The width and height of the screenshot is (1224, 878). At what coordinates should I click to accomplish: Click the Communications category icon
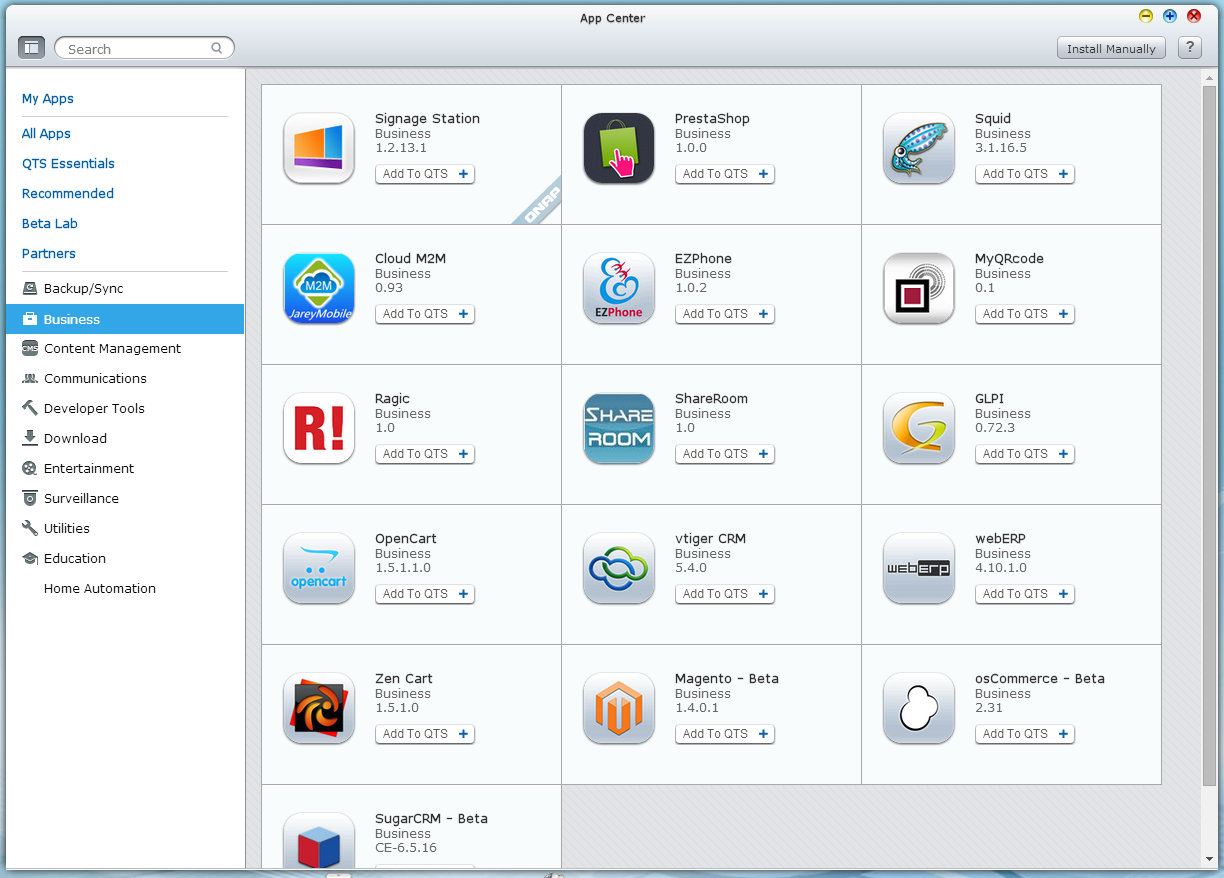point(30,378)
